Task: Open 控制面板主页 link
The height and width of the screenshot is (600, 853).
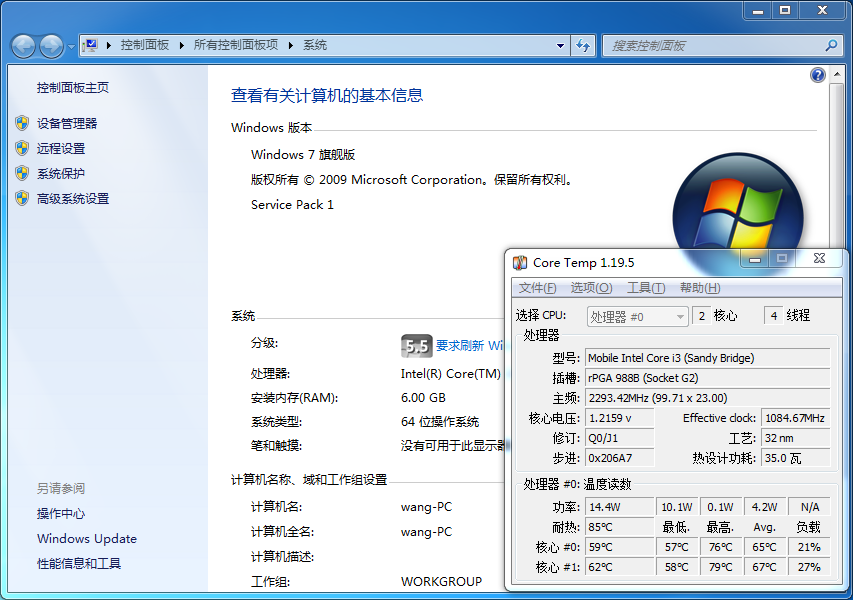Action: [x=73, y=88]
